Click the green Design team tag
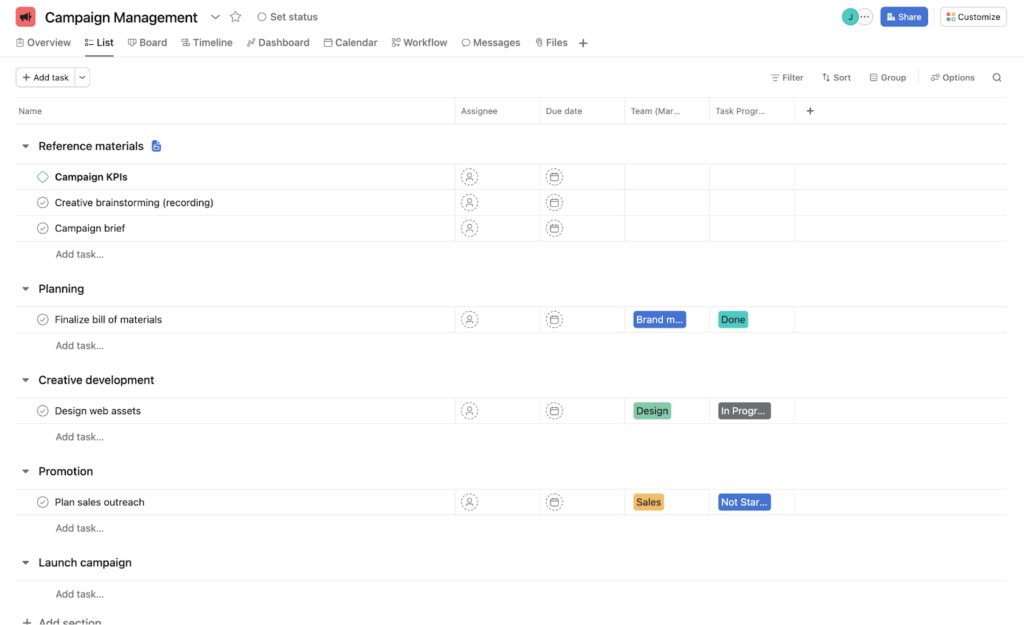This screenshot has height=625, width=1024. pos(652,411)
